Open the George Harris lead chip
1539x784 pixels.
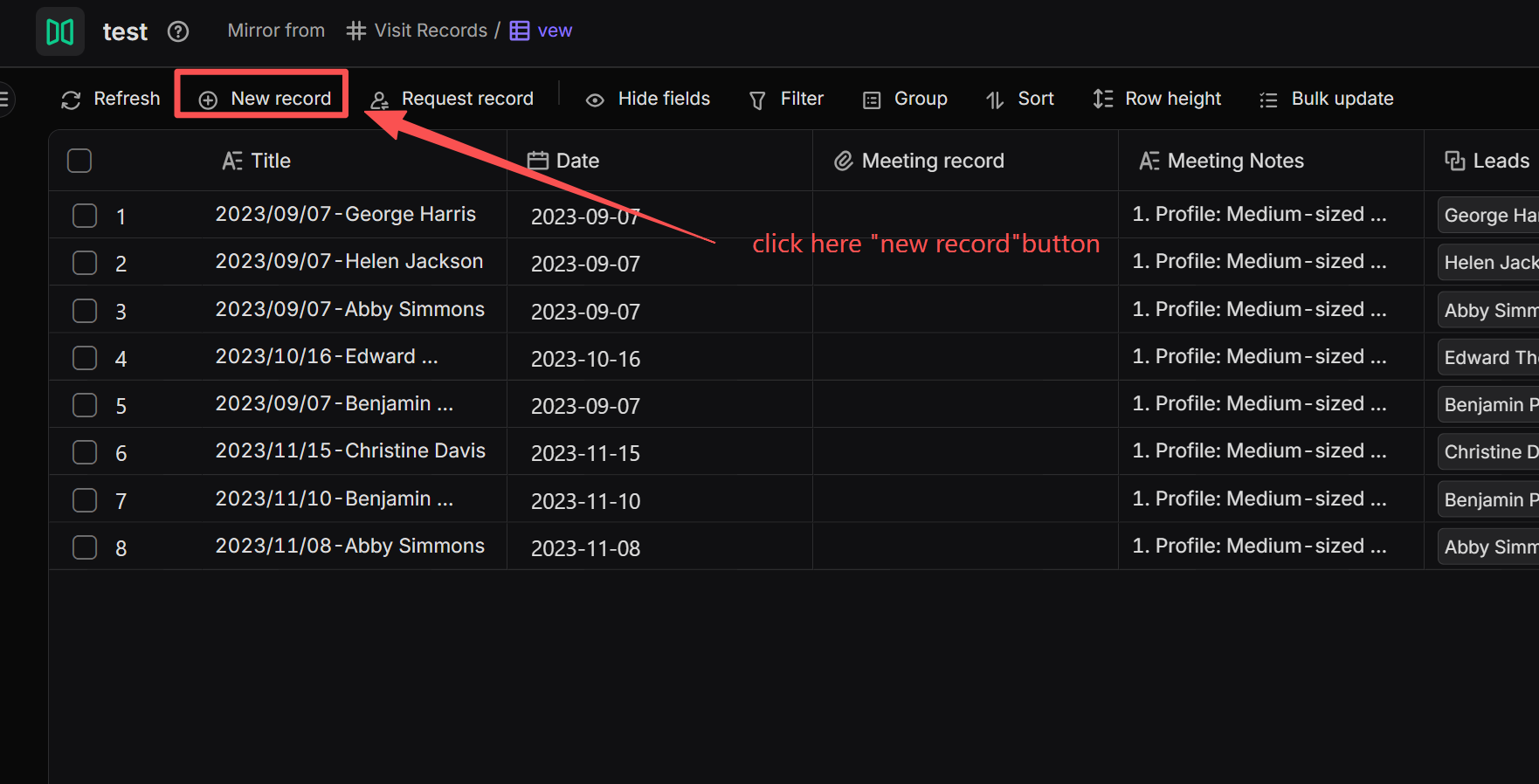coord(1488,216)
